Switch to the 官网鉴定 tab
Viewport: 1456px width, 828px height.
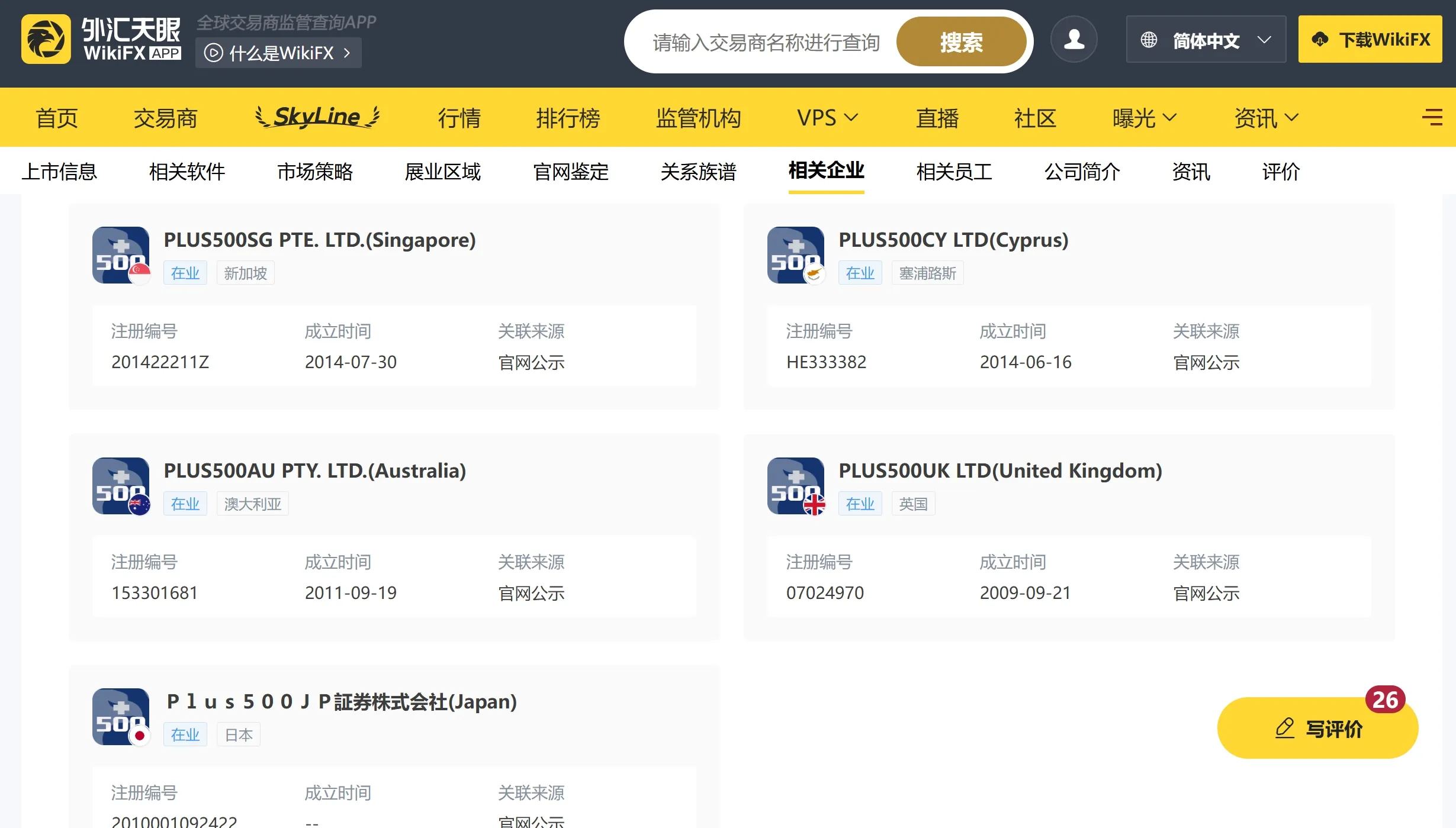(x=571, y=171)
